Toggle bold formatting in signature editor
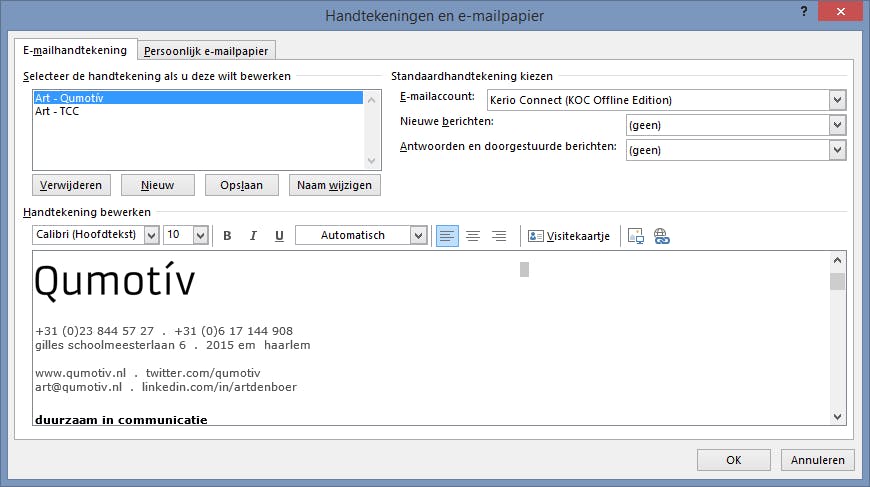The height and width of the screenshot is (487, 870). [227, 236]
